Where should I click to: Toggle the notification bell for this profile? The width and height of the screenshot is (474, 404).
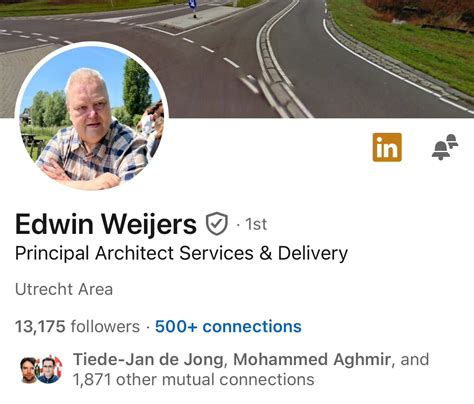pyautogui.click(x=445, y=147)
